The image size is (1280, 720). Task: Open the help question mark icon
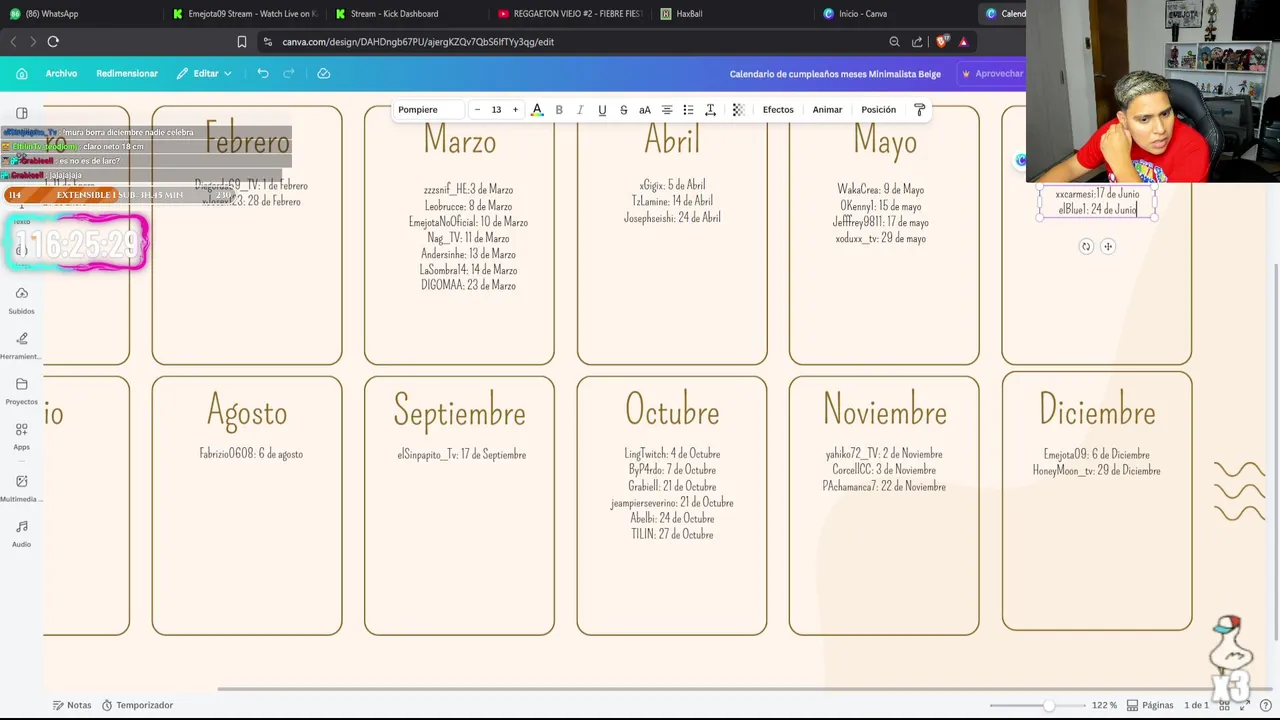(1266, 705)
